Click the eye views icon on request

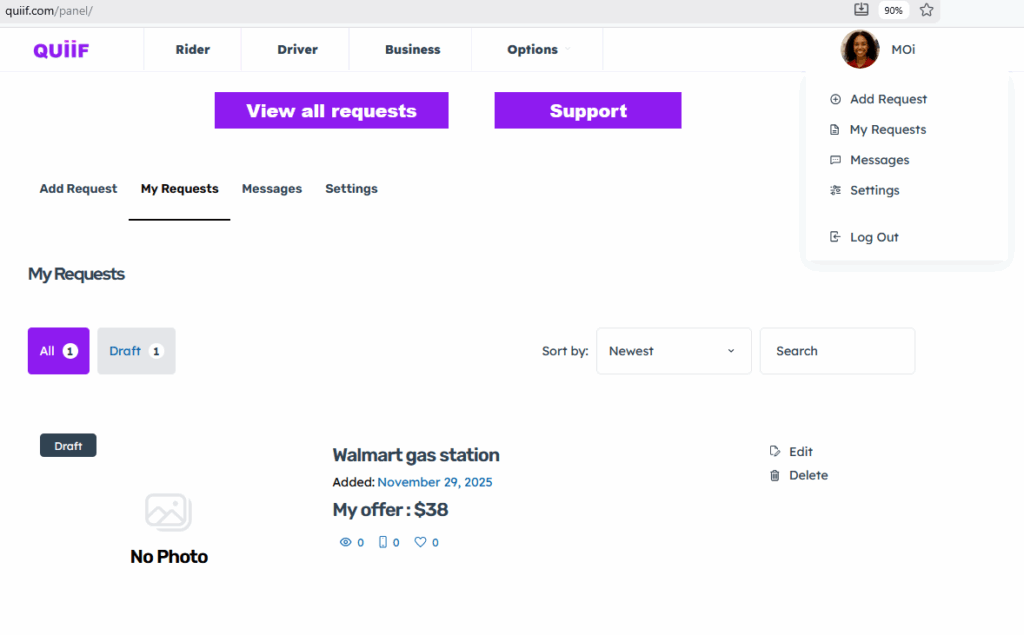coord(346,542)
